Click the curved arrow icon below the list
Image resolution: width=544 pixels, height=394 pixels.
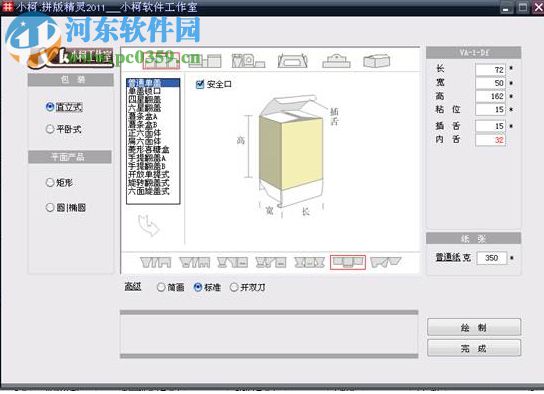[x=149, y=225]
